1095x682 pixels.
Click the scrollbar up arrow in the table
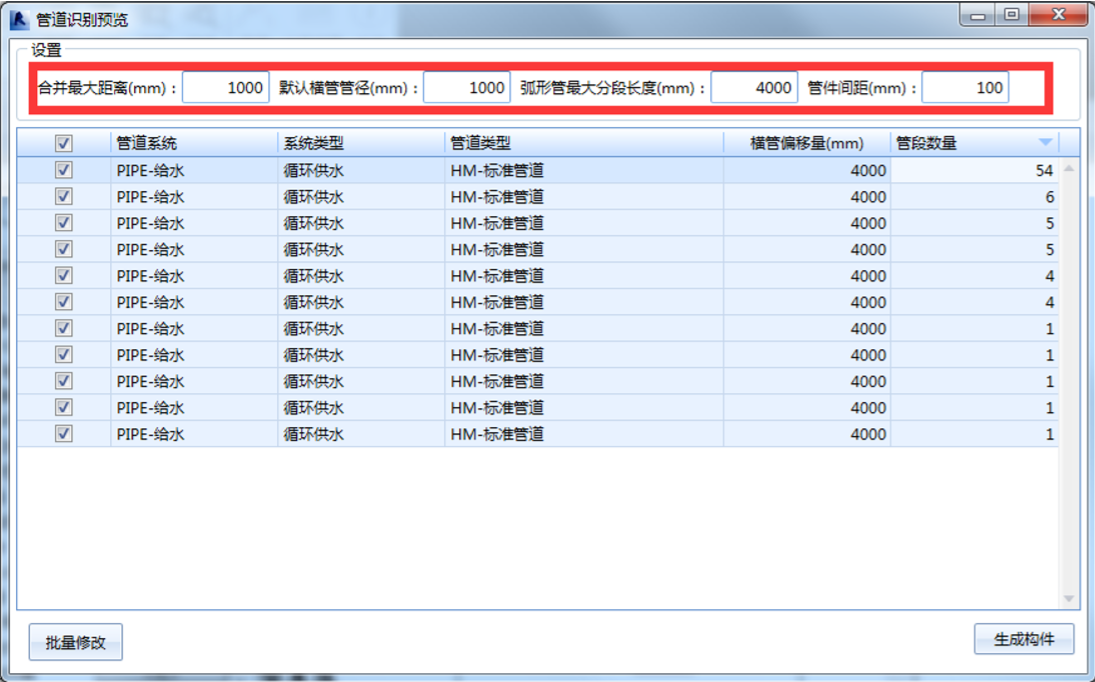pos(1068,168)
